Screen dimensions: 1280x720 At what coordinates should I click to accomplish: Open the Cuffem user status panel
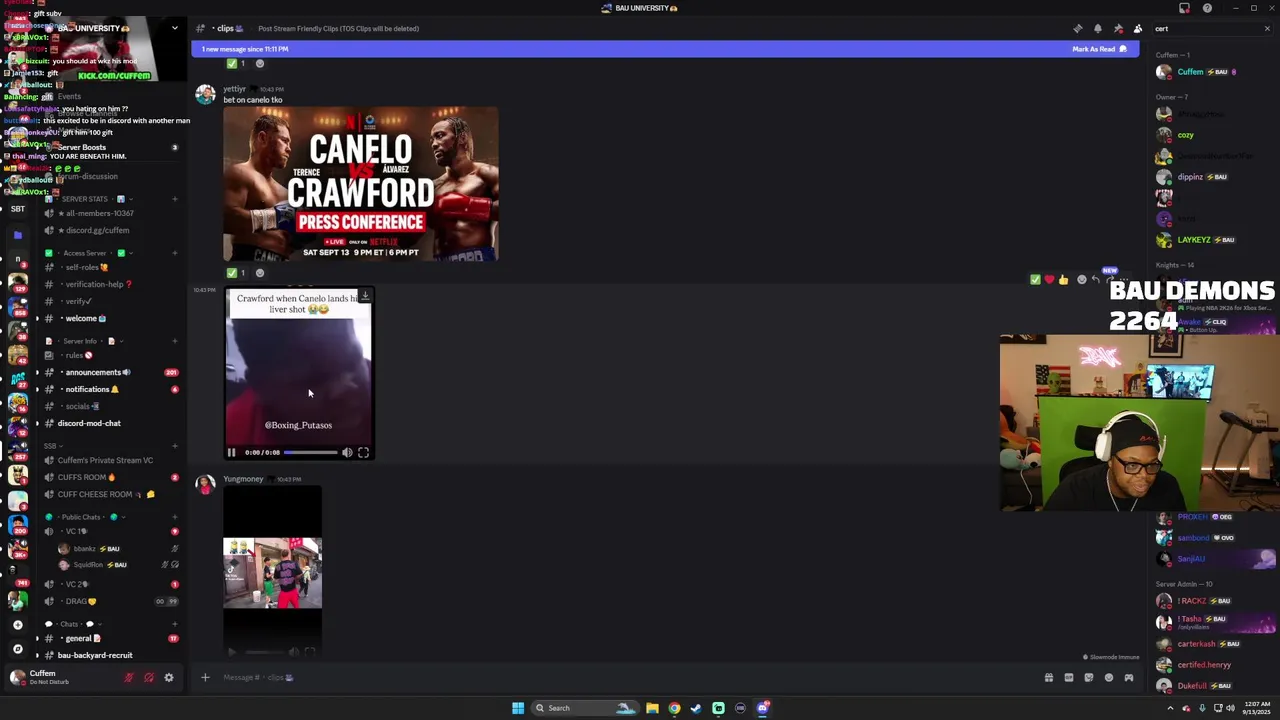pyautogui.click(x=60, y=678)
